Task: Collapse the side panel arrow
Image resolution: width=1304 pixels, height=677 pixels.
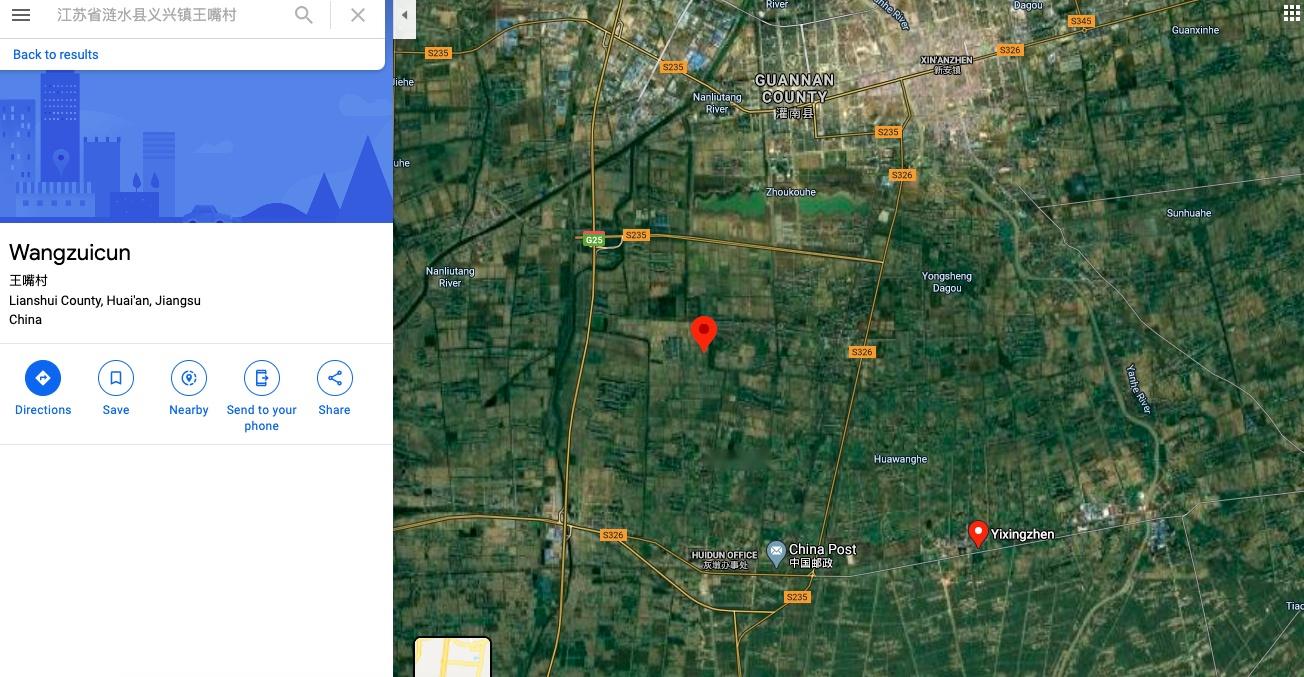Action: pyautogui.click(x=404, y=15)
